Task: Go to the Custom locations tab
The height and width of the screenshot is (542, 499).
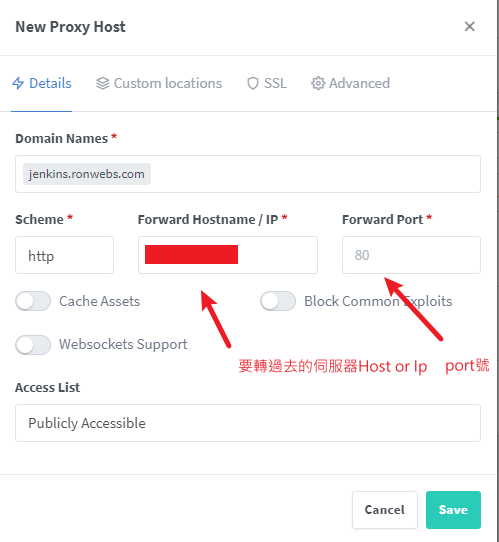Action: [159, 83]
